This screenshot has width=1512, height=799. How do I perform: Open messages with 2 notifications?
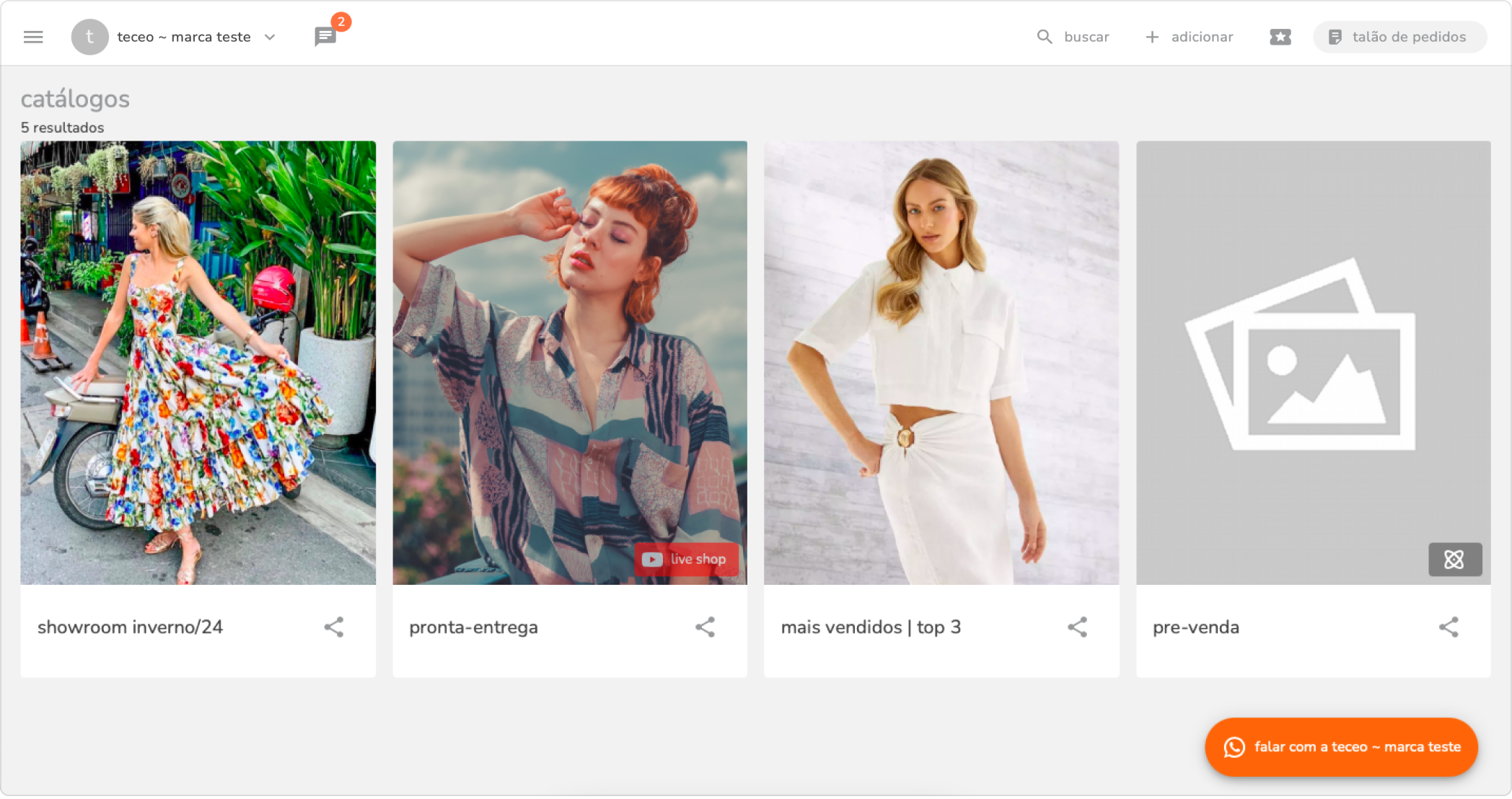(325, 36)
